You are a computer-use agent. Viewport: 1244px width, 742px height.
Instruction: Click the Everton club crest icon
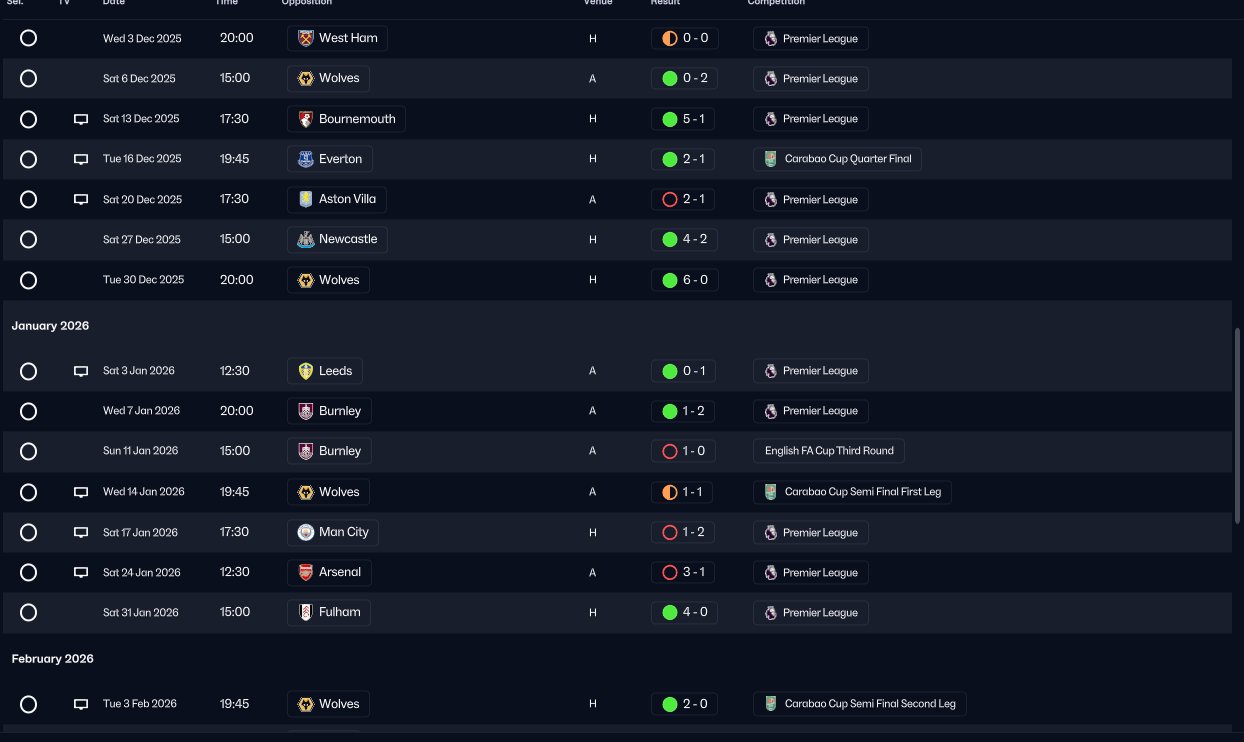point(306,159)
